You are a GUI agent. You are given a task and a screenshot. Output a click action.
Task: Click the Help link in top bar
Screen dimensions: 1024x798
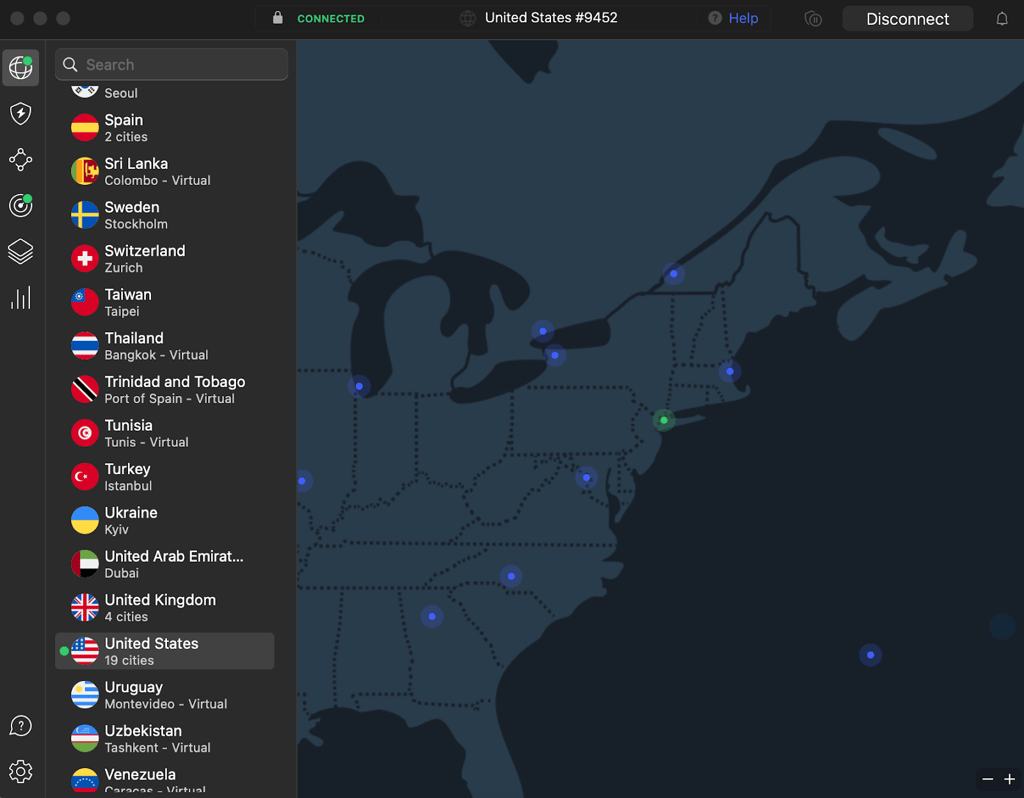pos(743,18)
